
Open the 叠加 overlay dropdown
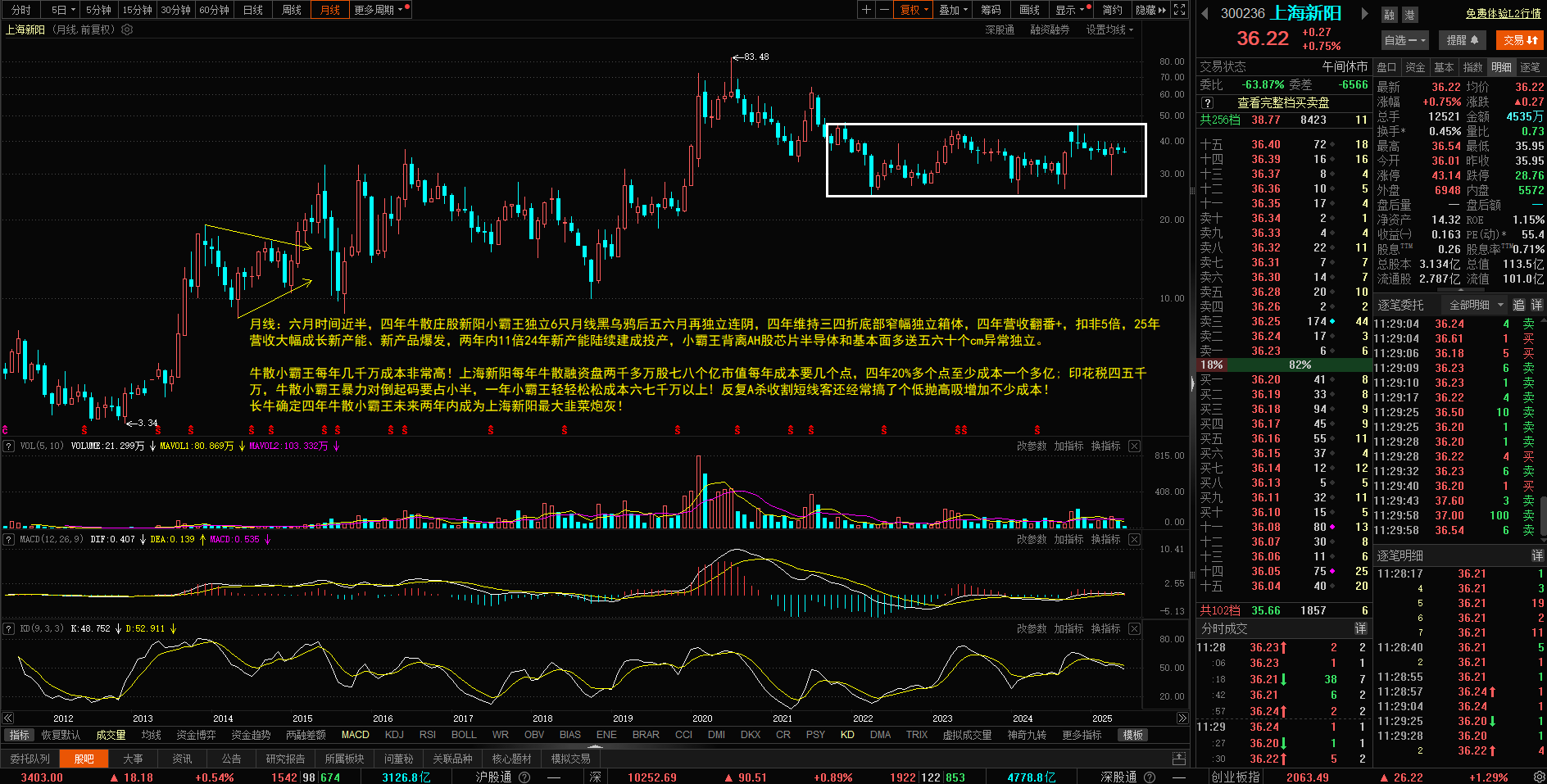pos(954,10)
